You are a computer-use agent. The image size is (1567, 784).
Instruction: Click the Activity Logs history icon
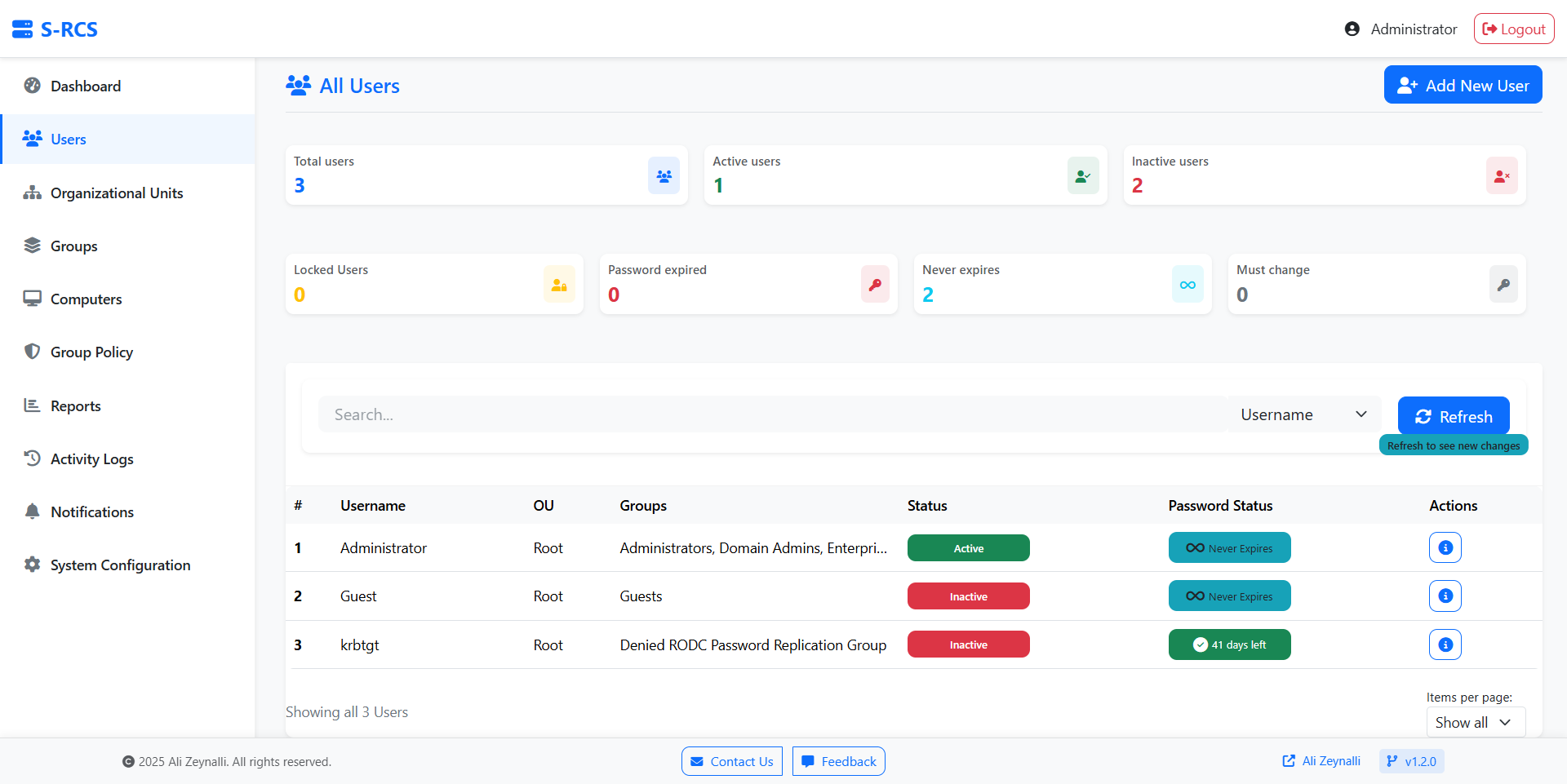[x=33, y=458]
